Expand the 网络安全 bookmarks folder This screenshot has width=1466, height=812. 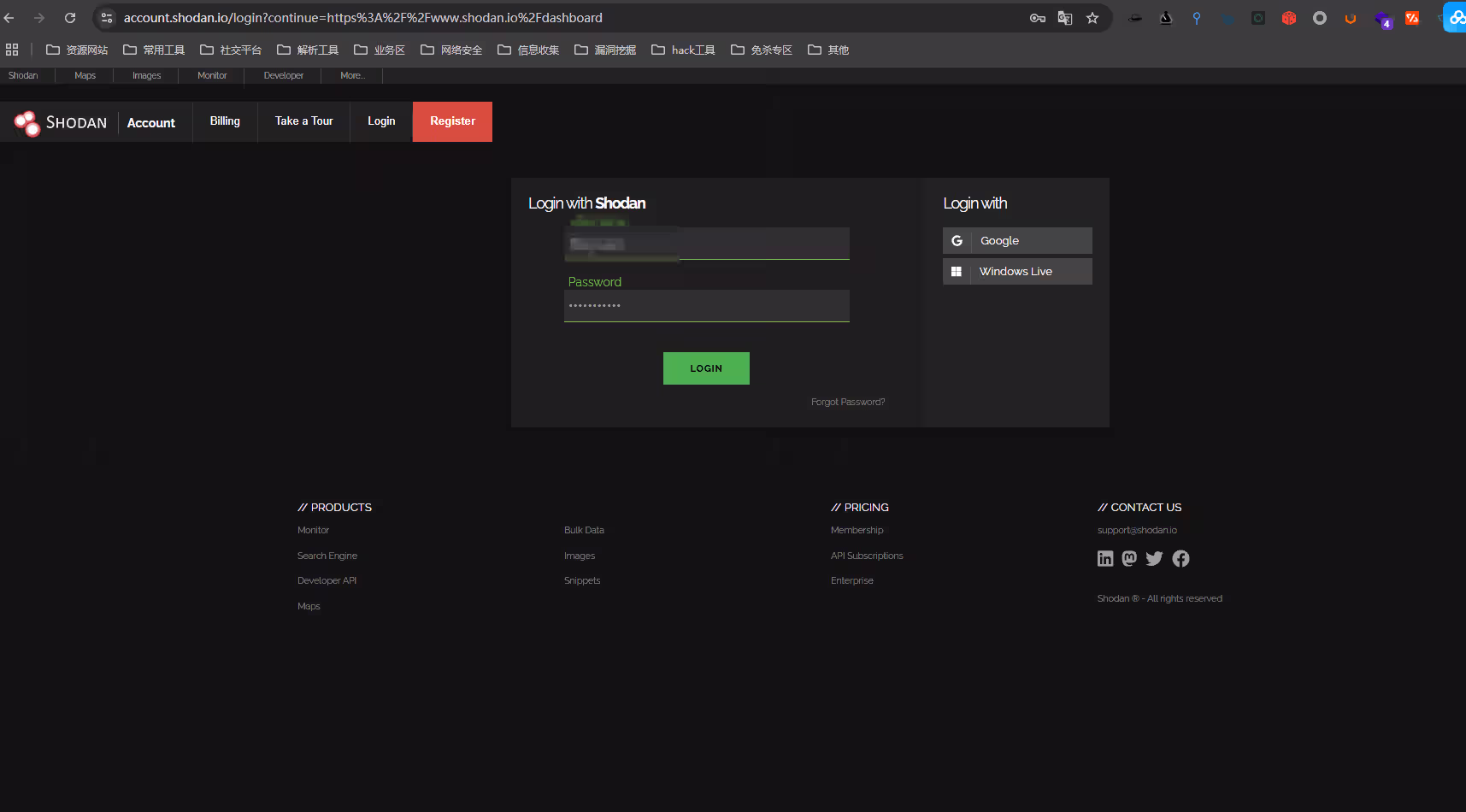pos(451,50)
